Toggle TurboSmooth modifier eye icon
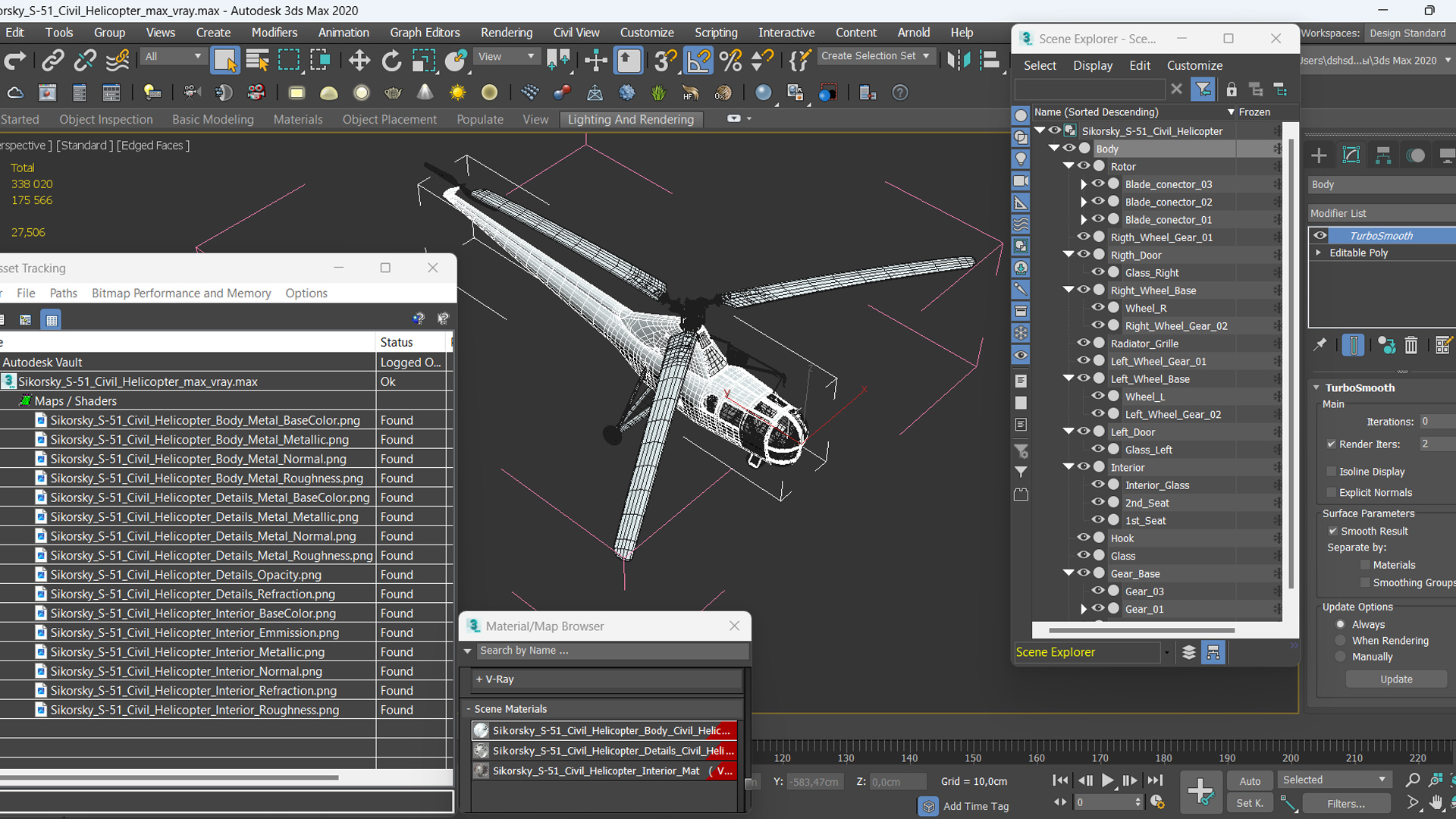This screenshot has width=1456, height=819. (1320, 235)
